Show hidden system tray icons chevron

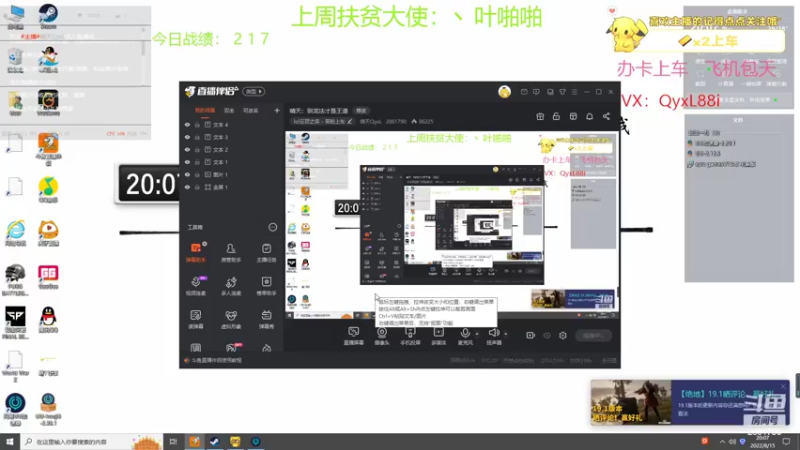[722, 441]
